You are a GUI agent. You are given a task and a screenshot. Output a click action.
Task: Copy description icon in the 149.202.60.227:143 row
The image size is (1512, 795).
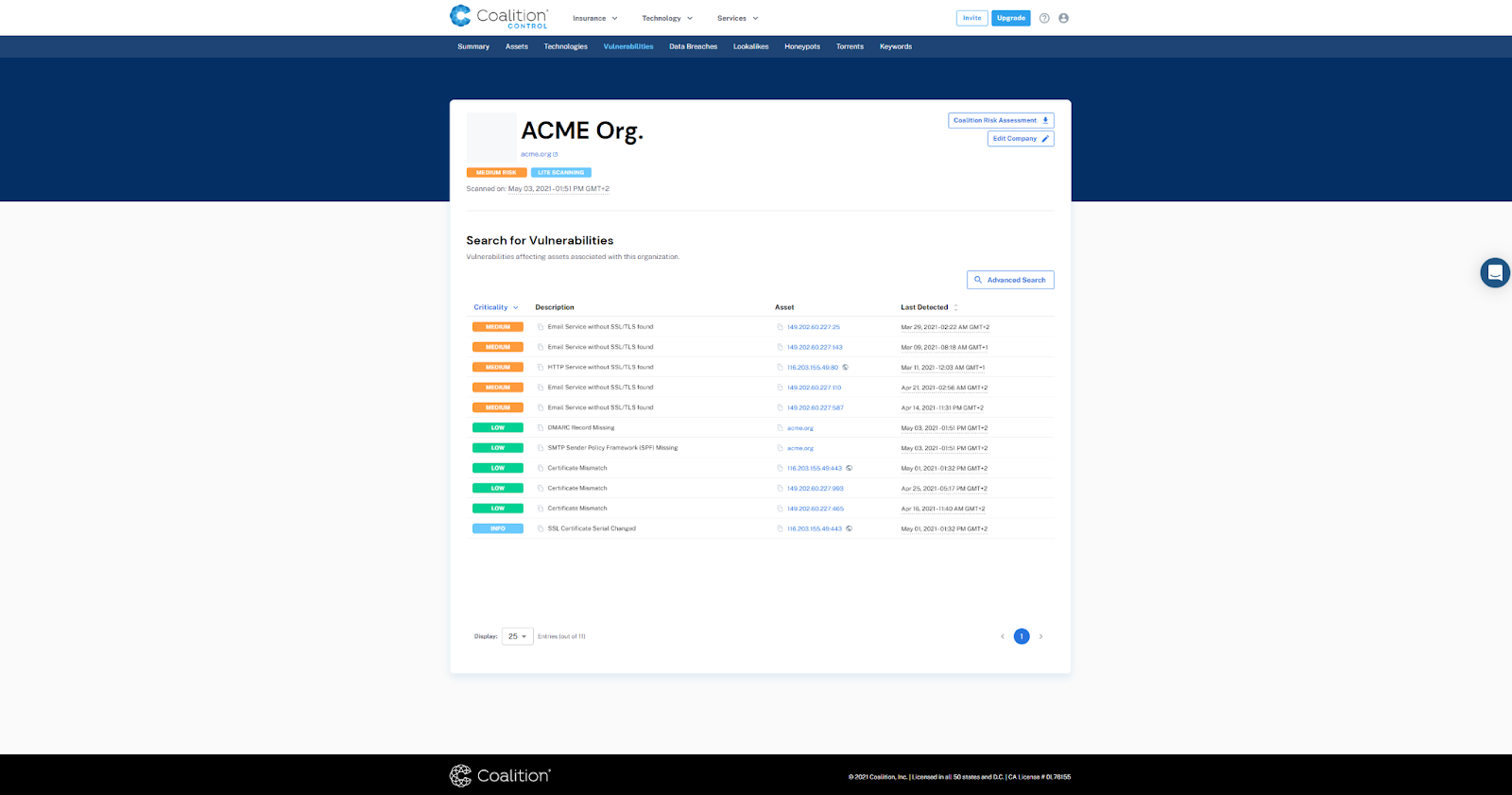click(x=541, y=347)
